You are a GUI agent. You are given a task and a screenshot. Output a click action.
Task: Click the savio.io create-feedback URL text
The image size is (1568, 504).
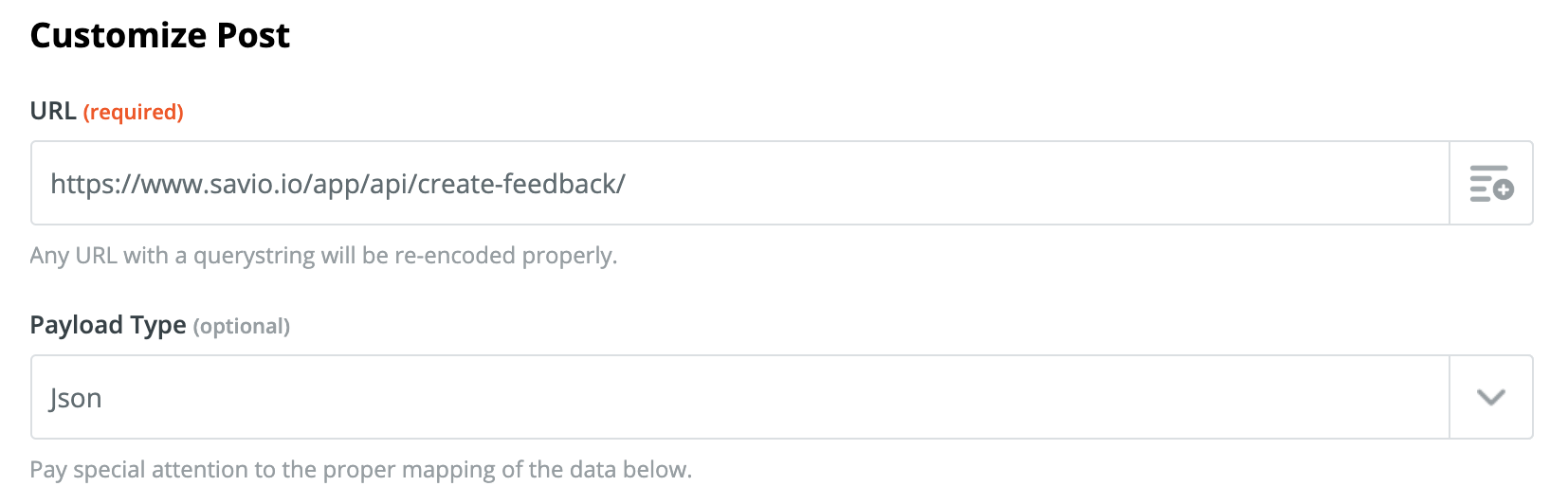[337, 184]
